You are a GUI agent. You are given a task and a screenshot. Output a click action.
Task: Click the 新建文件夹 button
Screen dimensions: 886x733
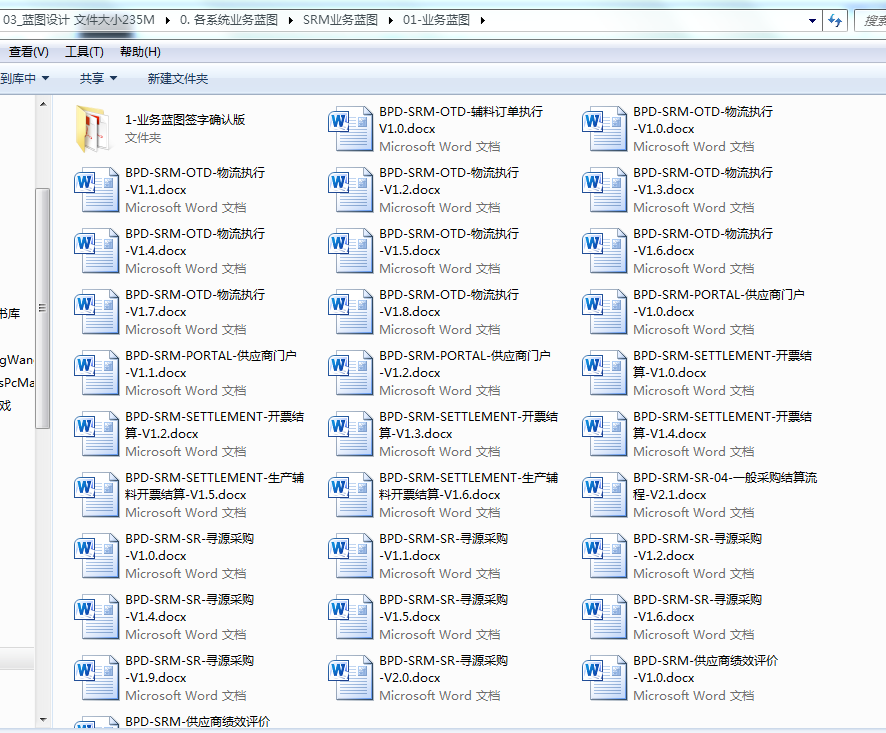[177, 78]
